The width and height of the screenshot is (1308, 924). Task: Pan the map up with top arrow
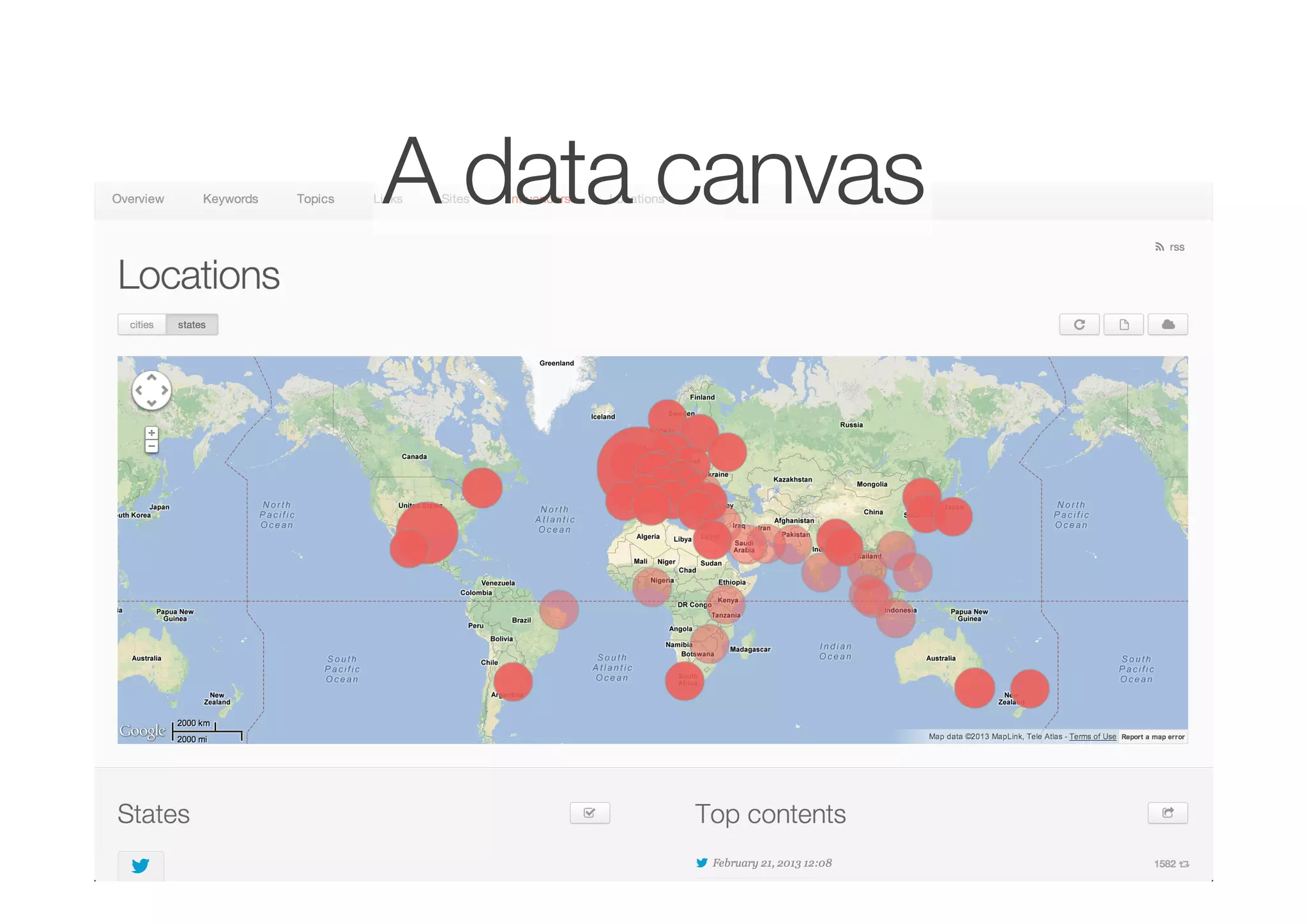151,377
